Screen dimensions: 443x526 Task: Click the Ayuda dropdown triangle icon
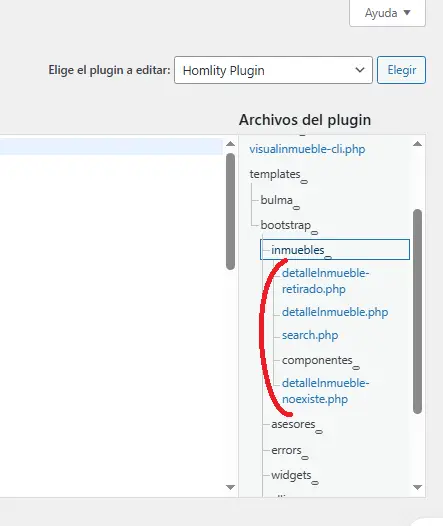pyautogui.click(x=407, y=13)
